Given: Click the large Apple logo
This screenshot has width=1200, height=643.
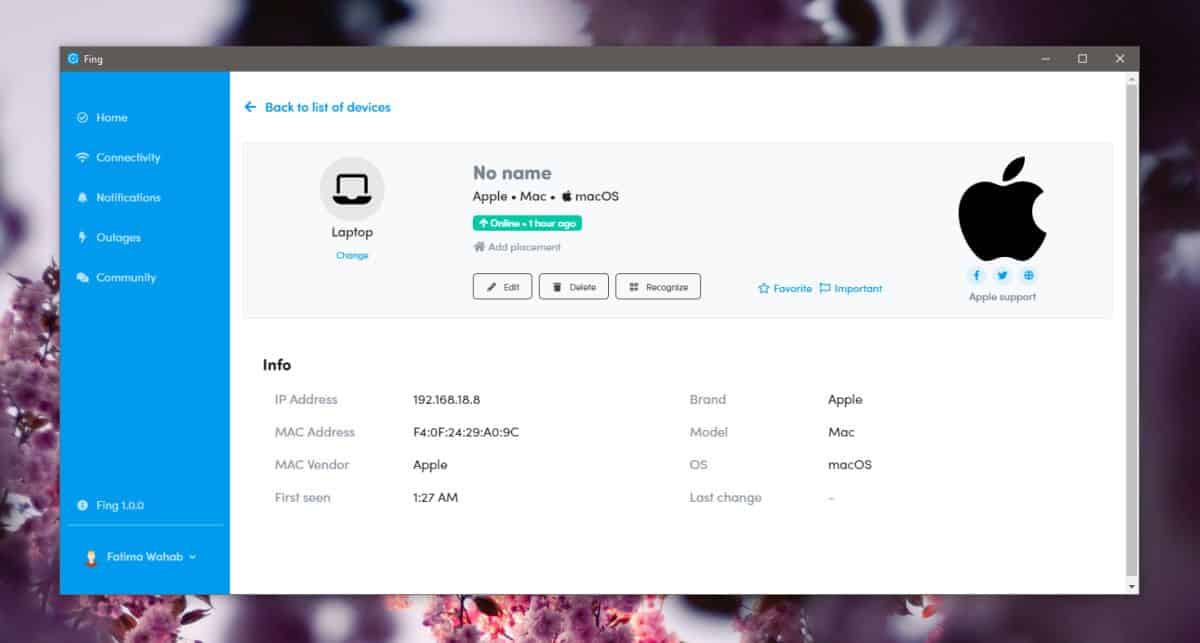Looking at the screenshot, I should point(1002,209).
